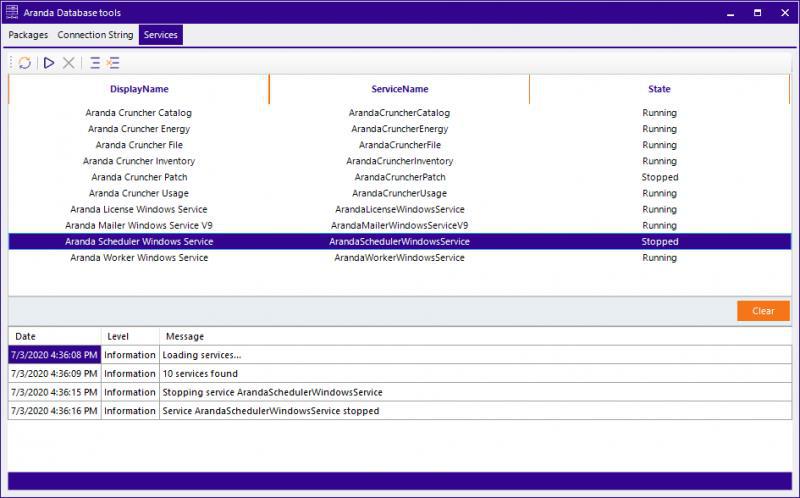Click highlighted Aranda Scheduler Windows Service name
This screenshot has width=800, height=498.
(139, 241)
